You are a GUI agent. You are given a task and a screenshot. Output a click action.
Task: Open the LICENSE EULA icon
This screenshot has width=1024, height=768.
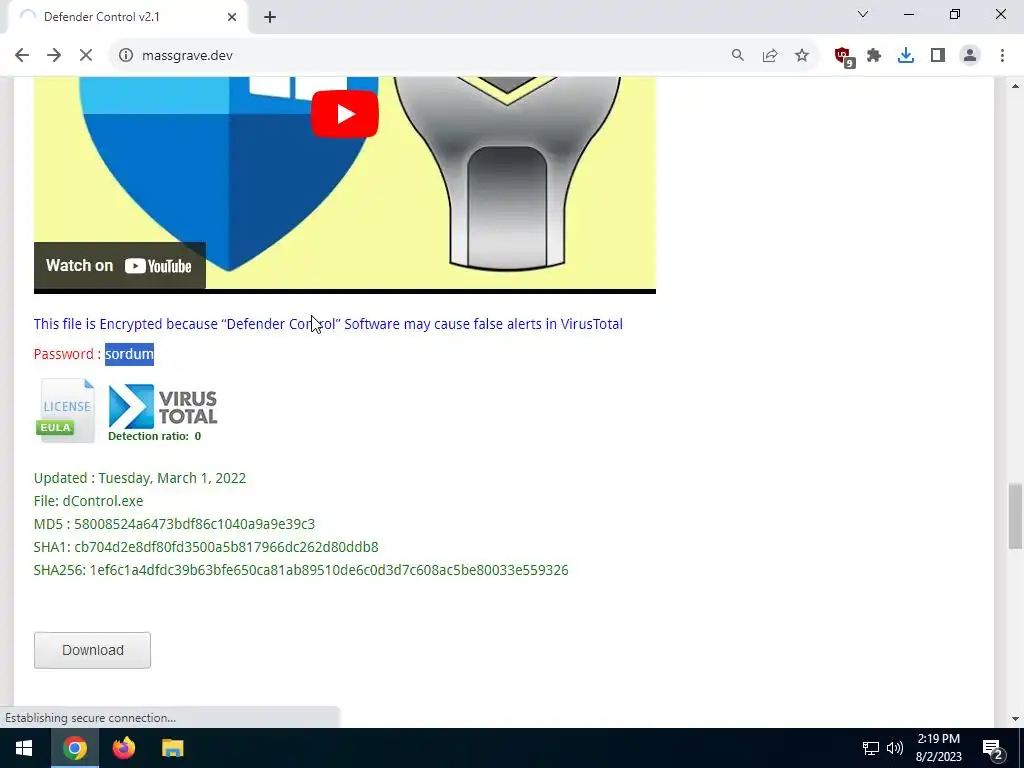click(x=65, y=411)
